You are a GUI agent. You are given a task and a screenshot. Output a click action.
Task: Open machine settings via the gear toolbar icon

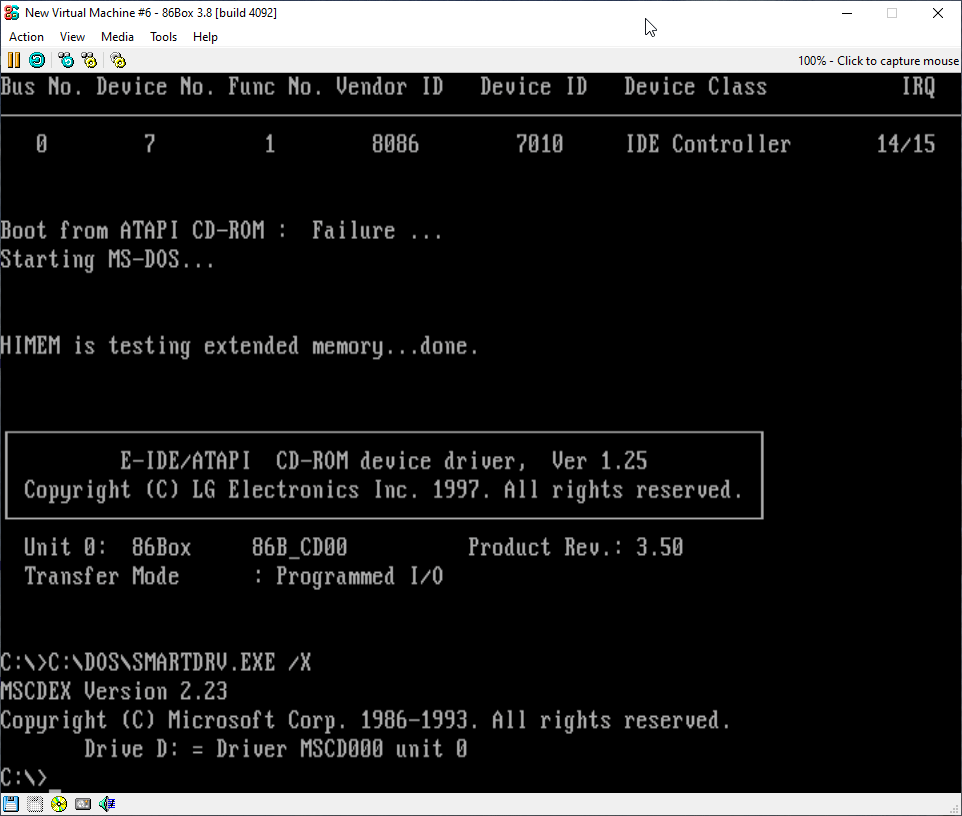click(118, 60)
